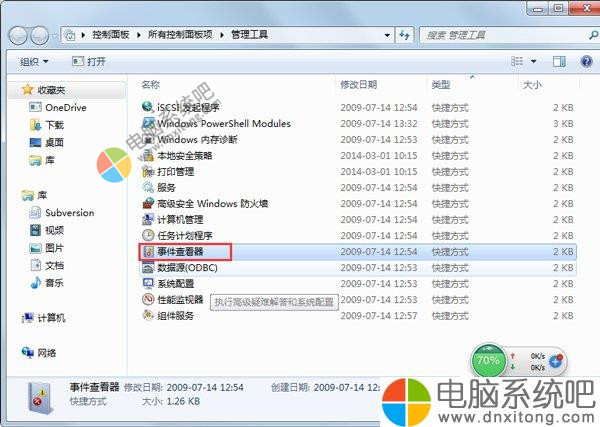This screenshot has width=600, height=427.
Task: Click the 桌面 icon in sidebar
Action: coord(35,142)
